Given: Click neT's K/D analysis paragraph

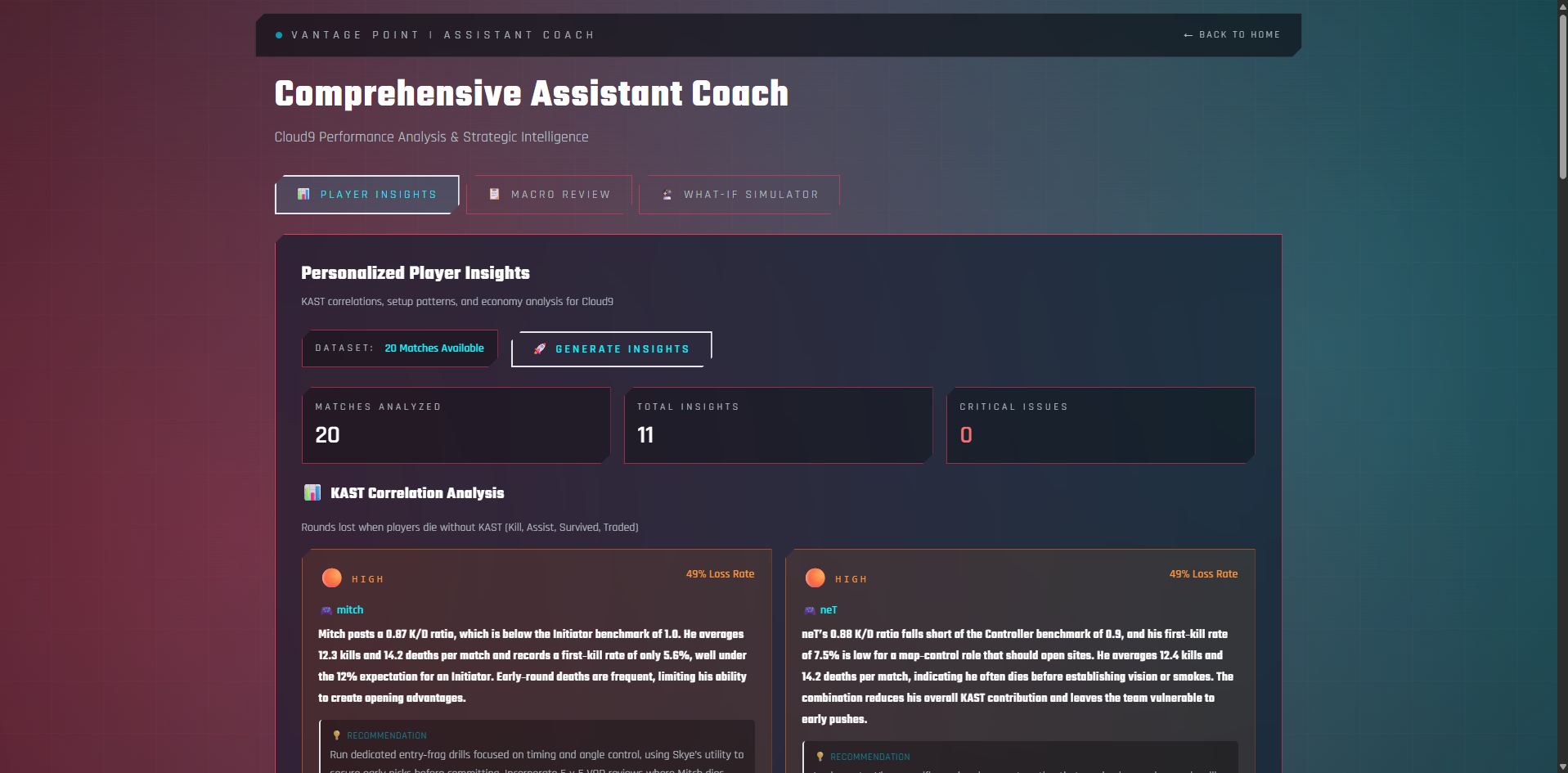Looking at the screenshot, I should click(1017, 676).
